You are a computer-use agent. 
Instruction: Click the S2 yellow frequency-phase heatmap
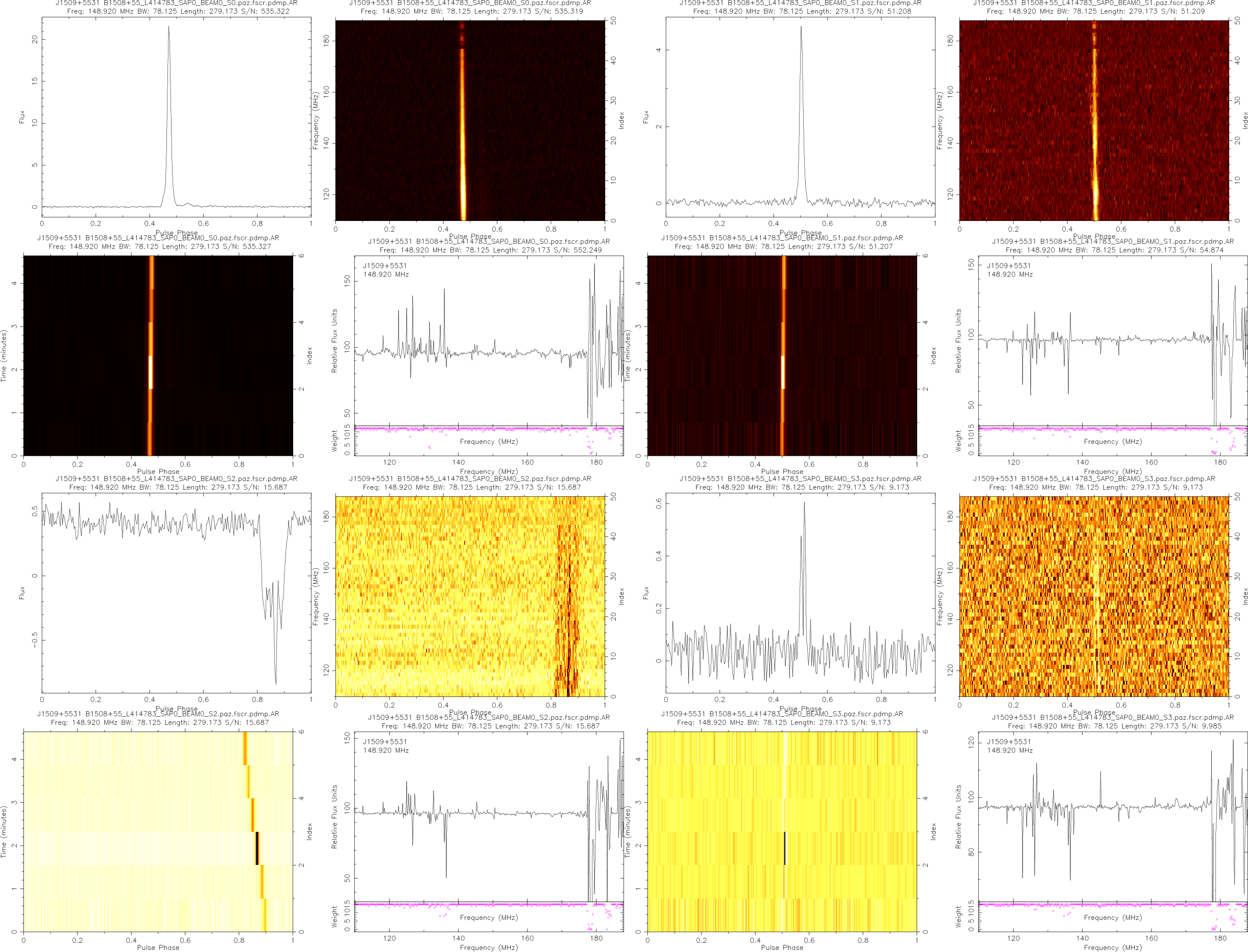click(x=470, y=596)
